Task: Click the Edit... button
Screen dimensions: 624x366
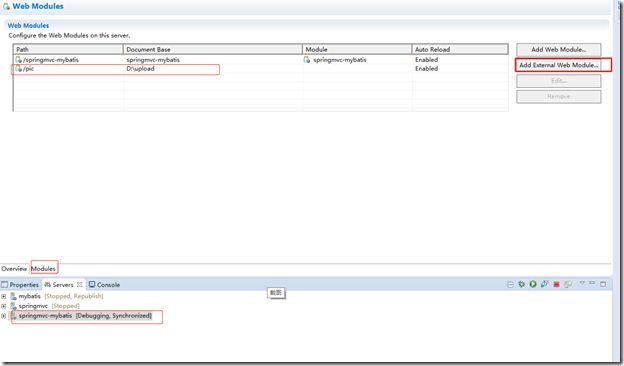Action: point(559,81)
